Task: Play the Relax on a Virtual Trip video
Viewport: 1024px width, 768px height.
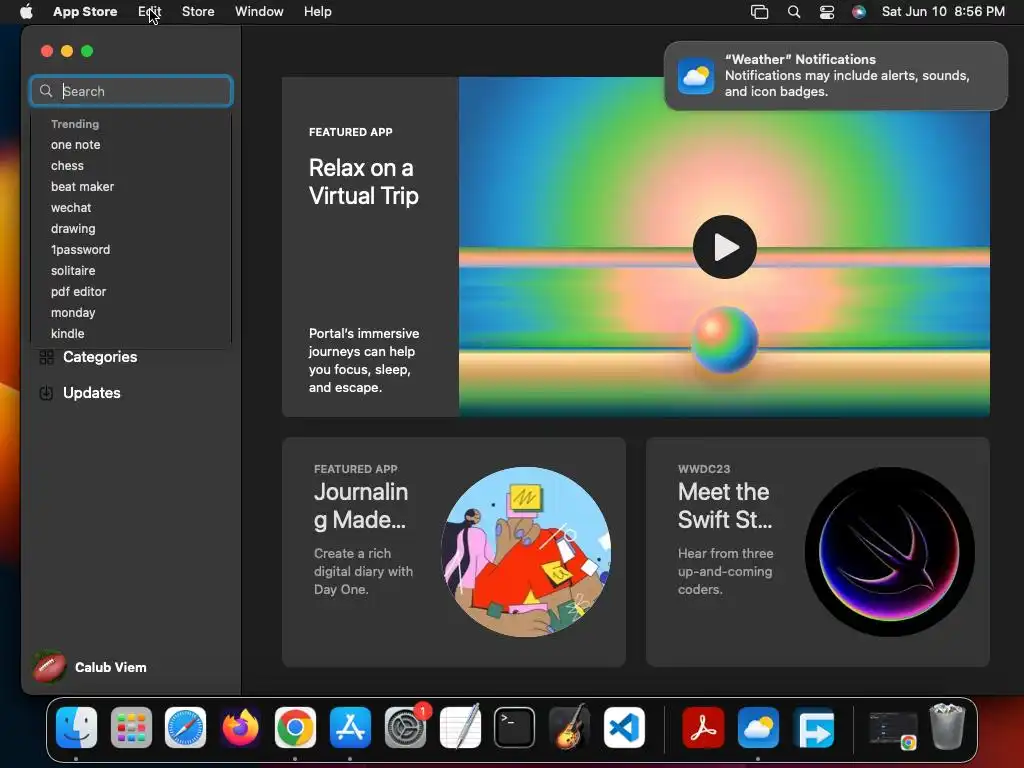Action: coord(725,247)
